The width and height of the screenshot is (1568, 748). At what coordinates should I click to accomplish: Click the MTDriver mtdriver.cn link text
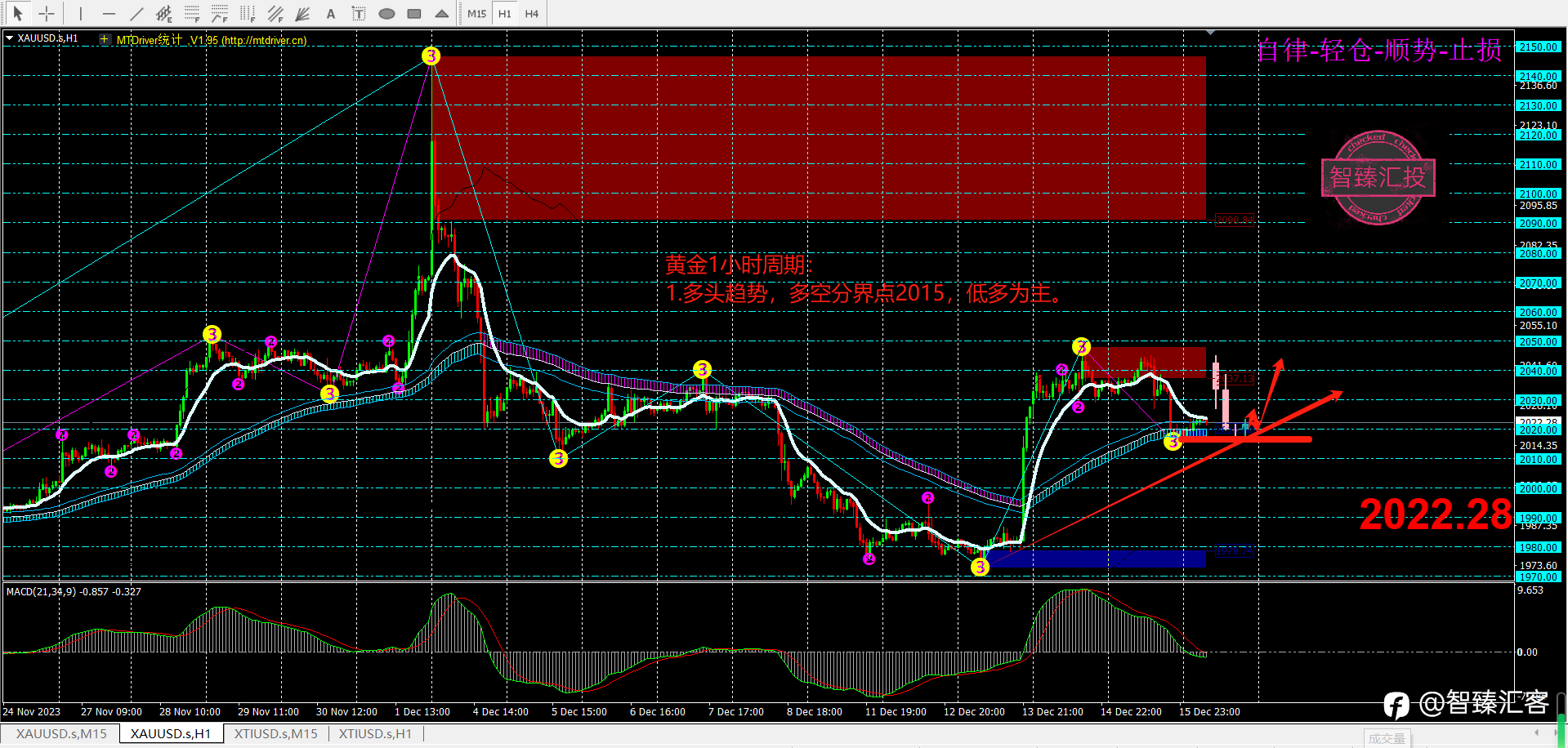pos(266,40)
